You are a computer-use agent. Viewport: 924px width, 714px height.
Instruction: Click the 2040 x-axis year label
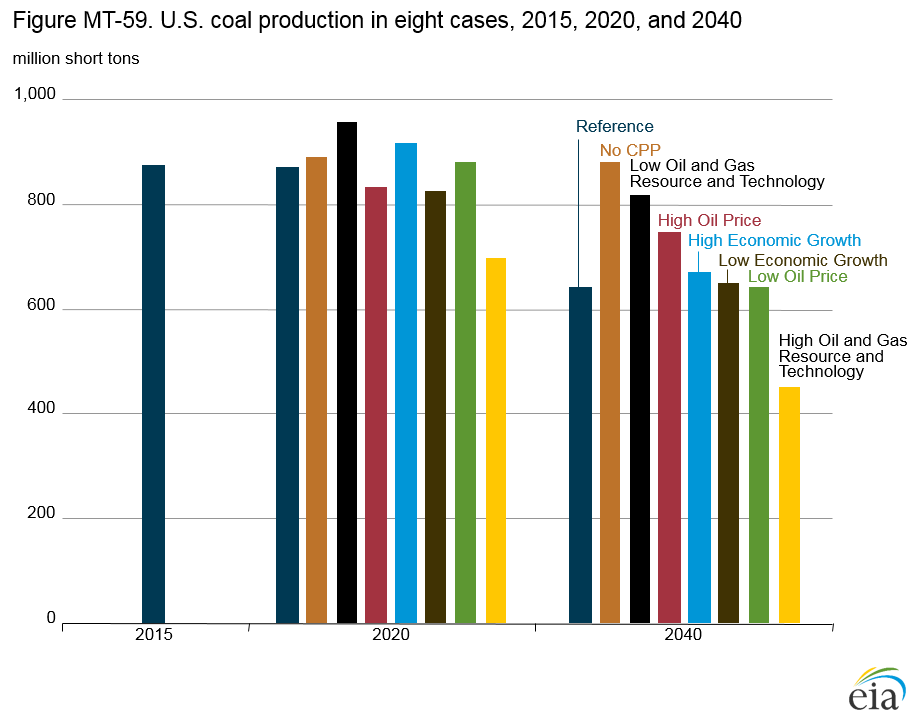pyautogui.click(x=684, y=635)
